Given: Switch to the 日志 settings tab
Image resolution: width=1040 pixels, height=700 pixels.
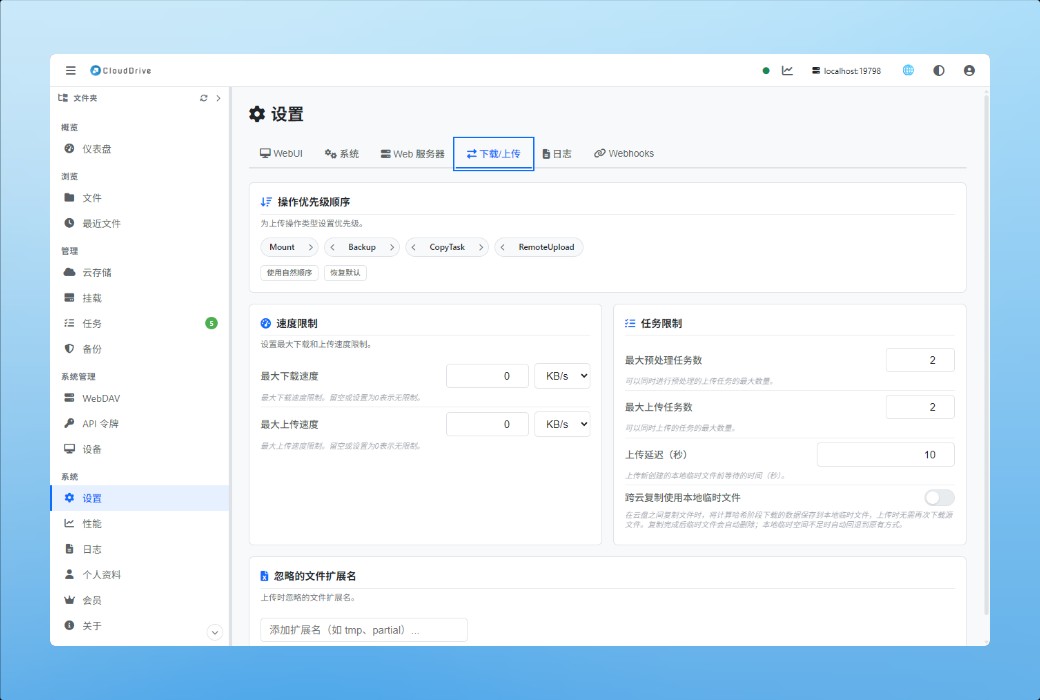Looking at the screenshot, I should point(557,153).
